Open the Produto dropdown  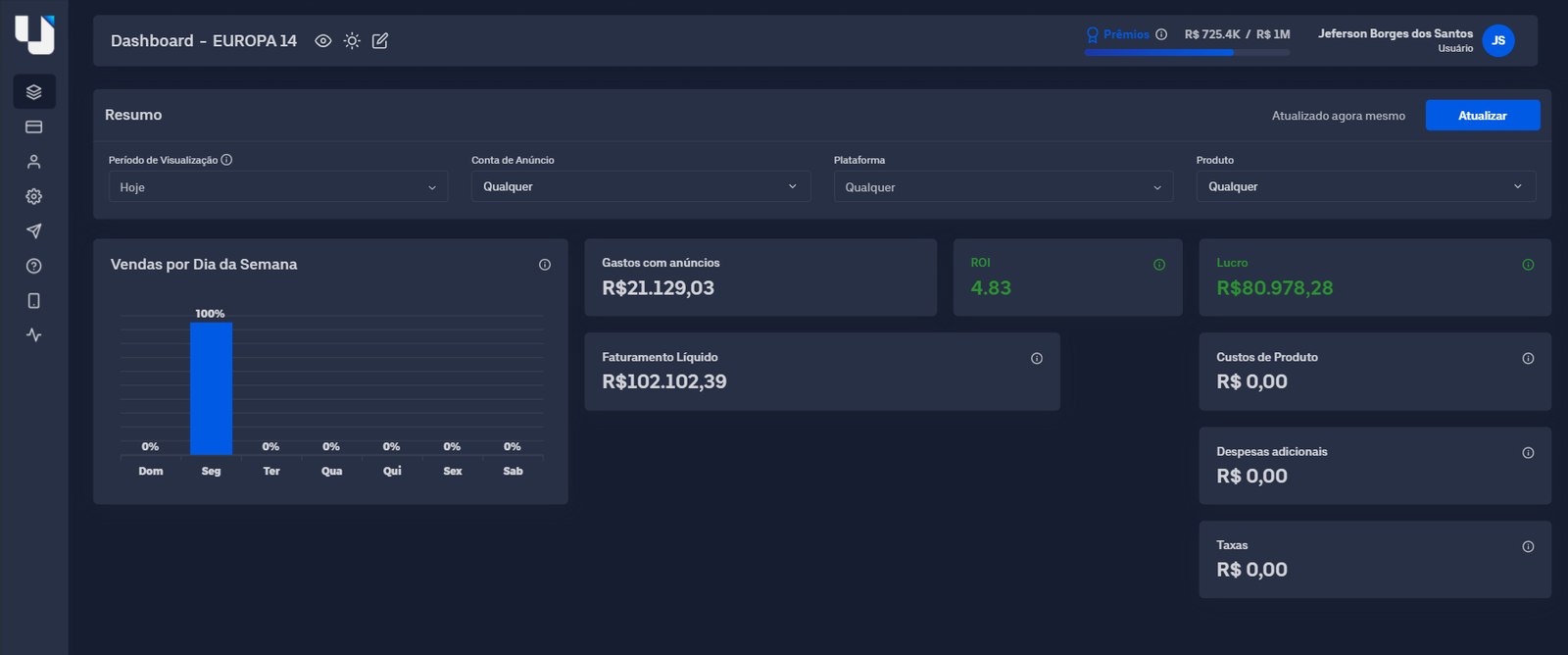[x=1365, y=186]
